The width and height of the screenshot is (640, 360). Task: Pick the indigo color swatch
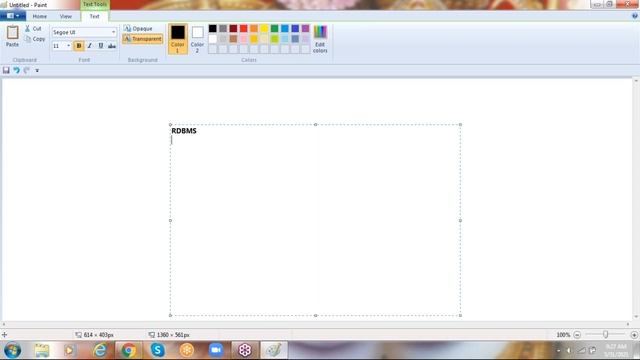pos(295,29)
